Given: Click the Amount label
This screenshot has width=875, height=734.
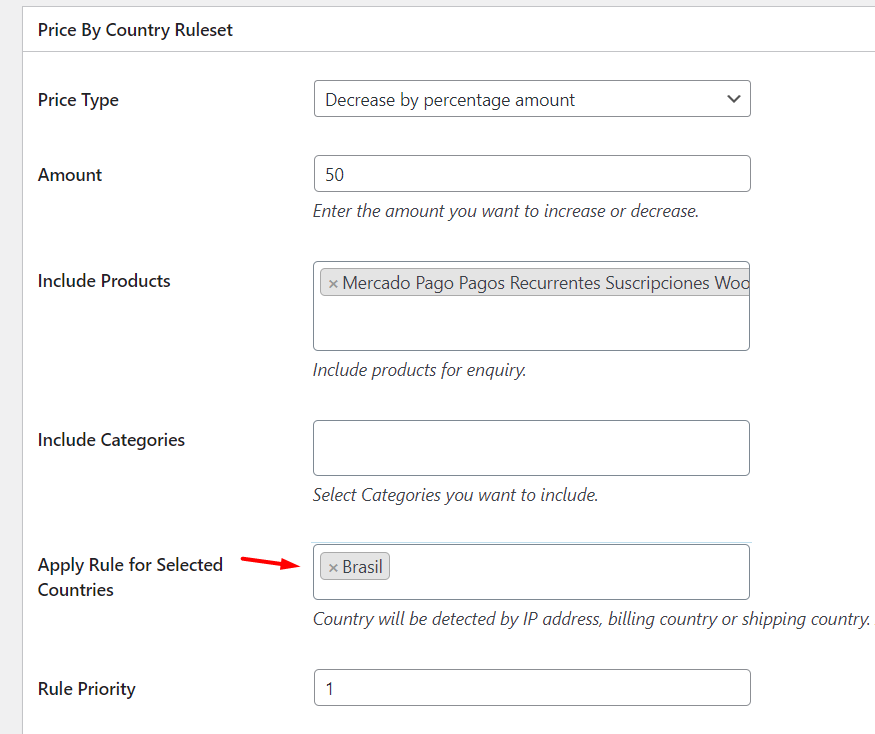Looking at the screenshot, I should pyautogui.click(x=70, y=175).
